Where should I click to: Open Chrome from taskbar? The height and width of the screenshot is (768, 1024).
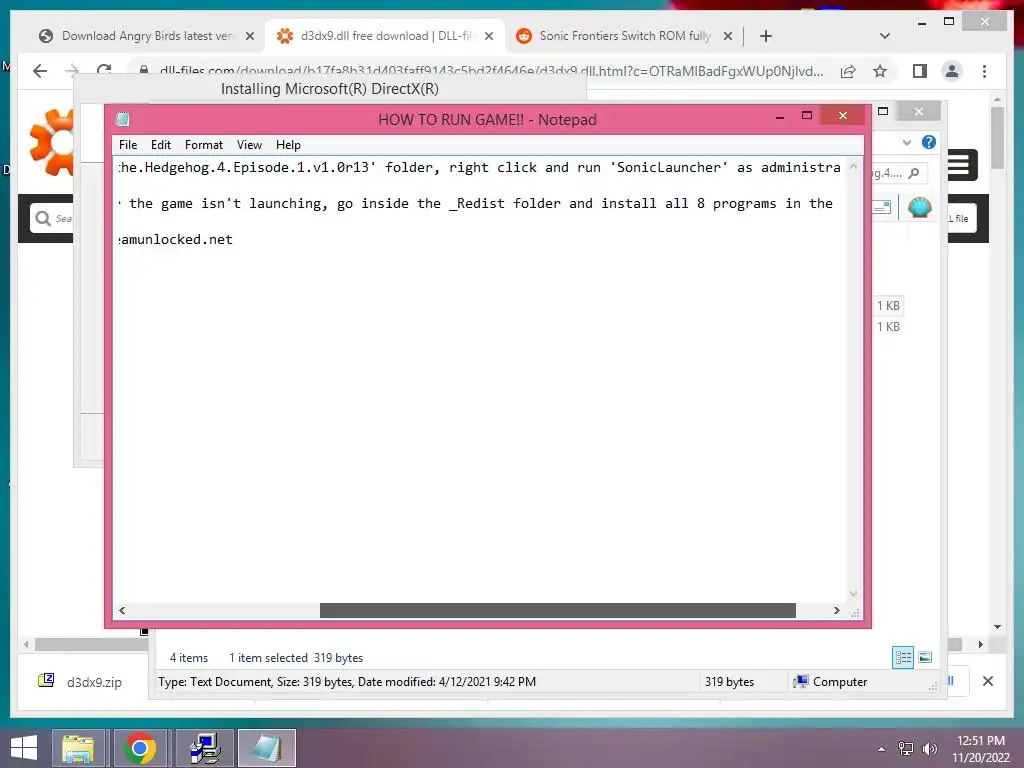(x=140, y=748)
